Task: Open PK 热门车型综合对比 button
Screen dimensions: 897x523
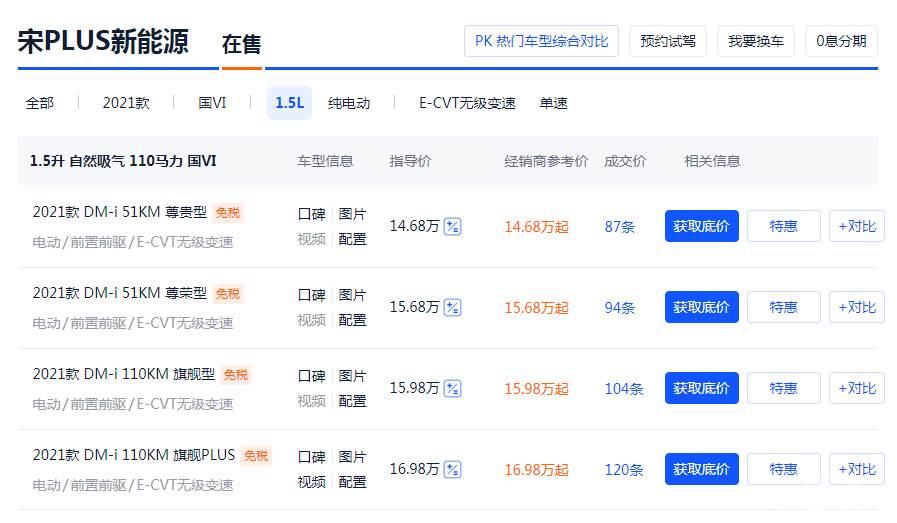Action: point(541,41)
